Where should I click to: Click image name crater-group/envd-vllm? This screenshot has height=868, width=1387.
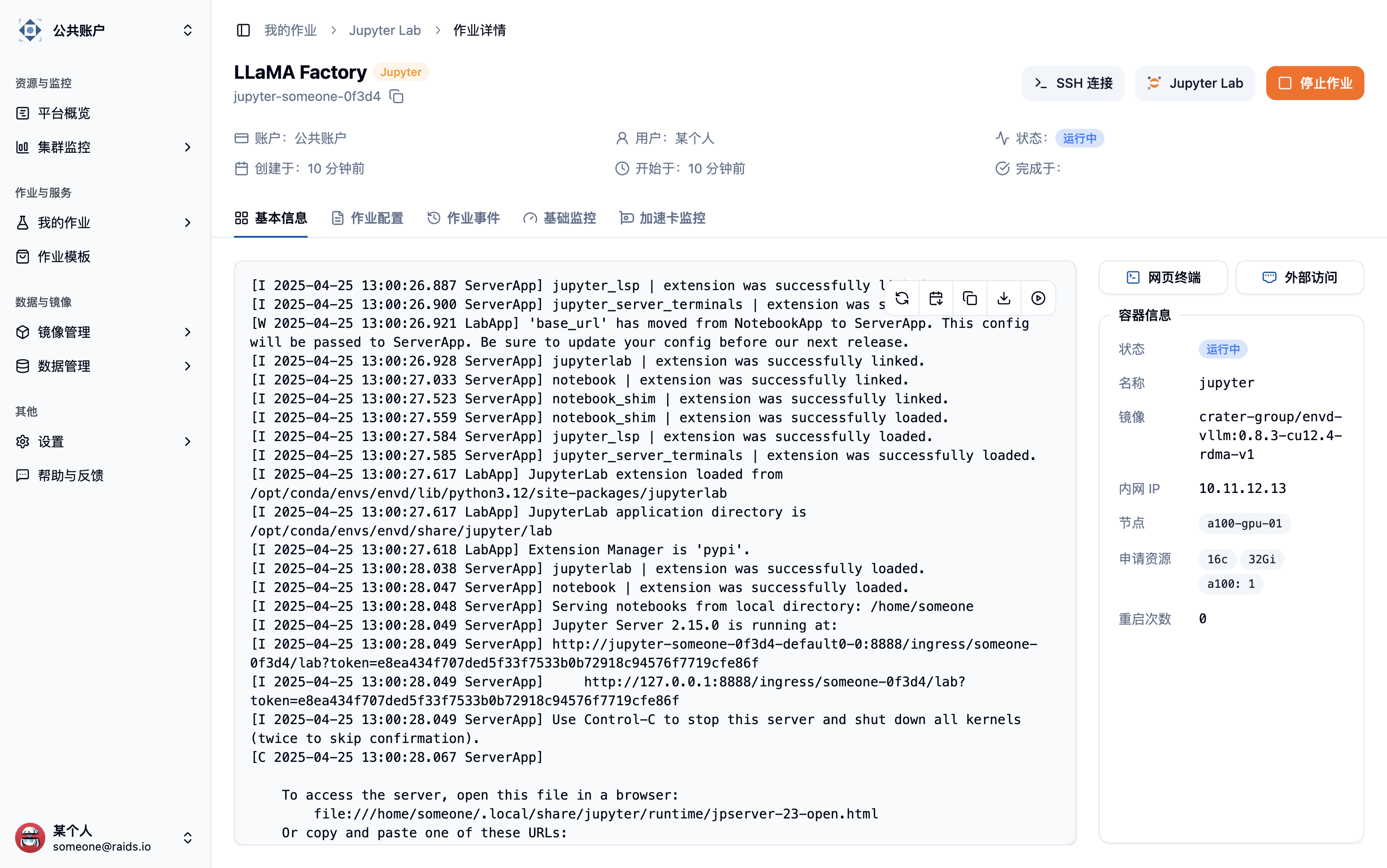[x=1270, y=435]
